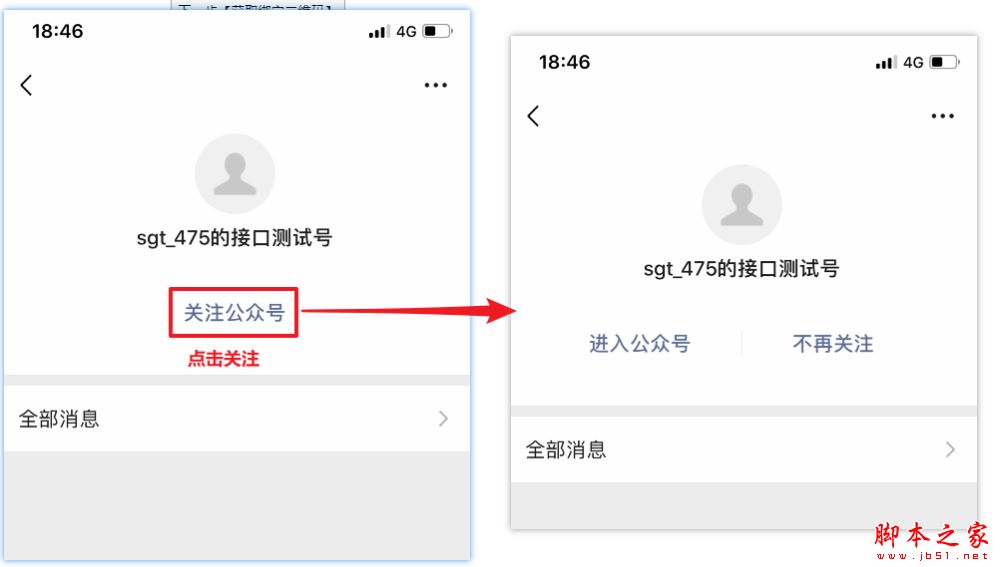Click account name sgt_475的接口测试号 on left

click(x=235, y=239)
